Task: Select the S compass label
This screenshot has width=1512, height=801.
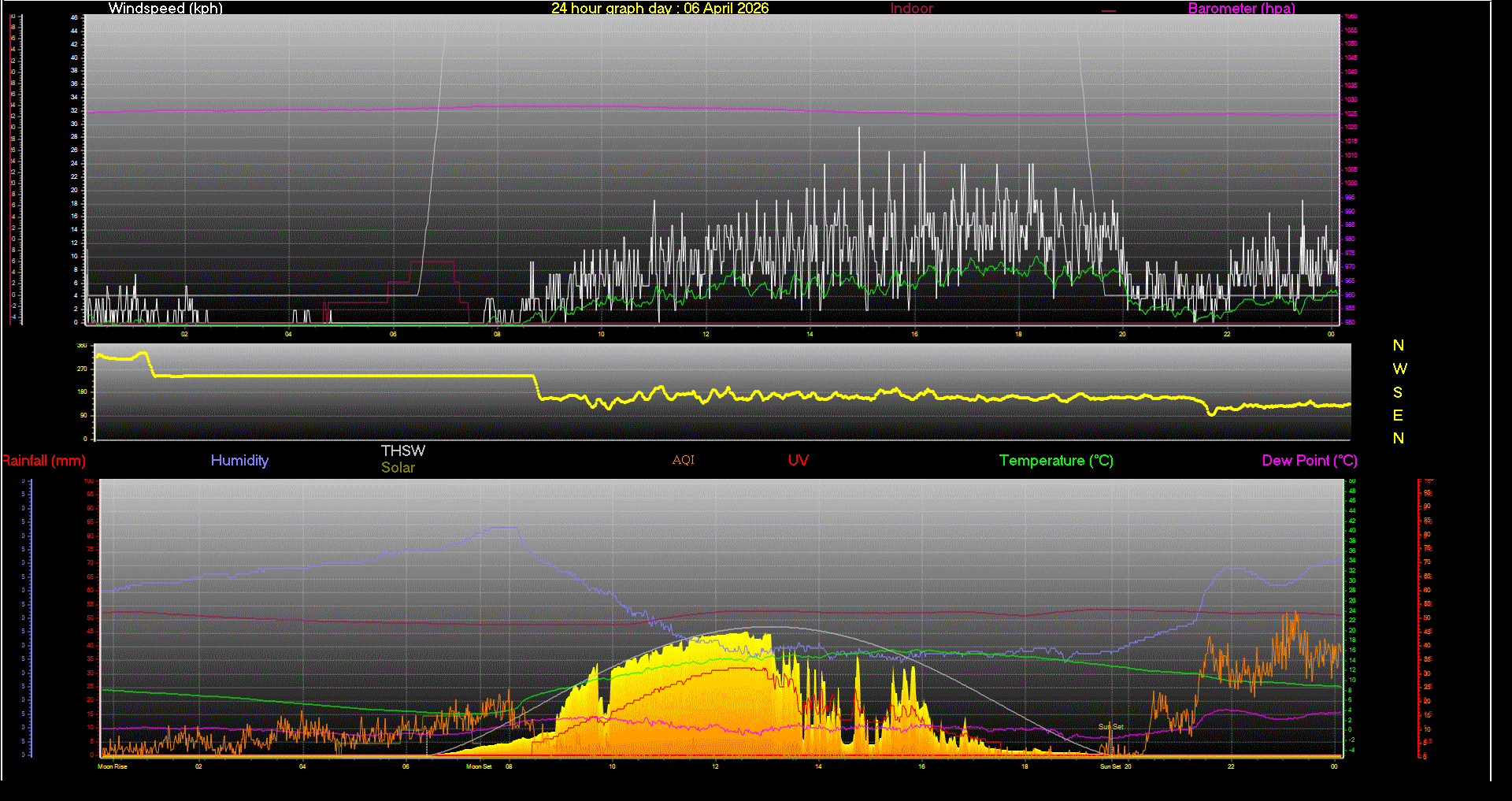Action: 1399,391
